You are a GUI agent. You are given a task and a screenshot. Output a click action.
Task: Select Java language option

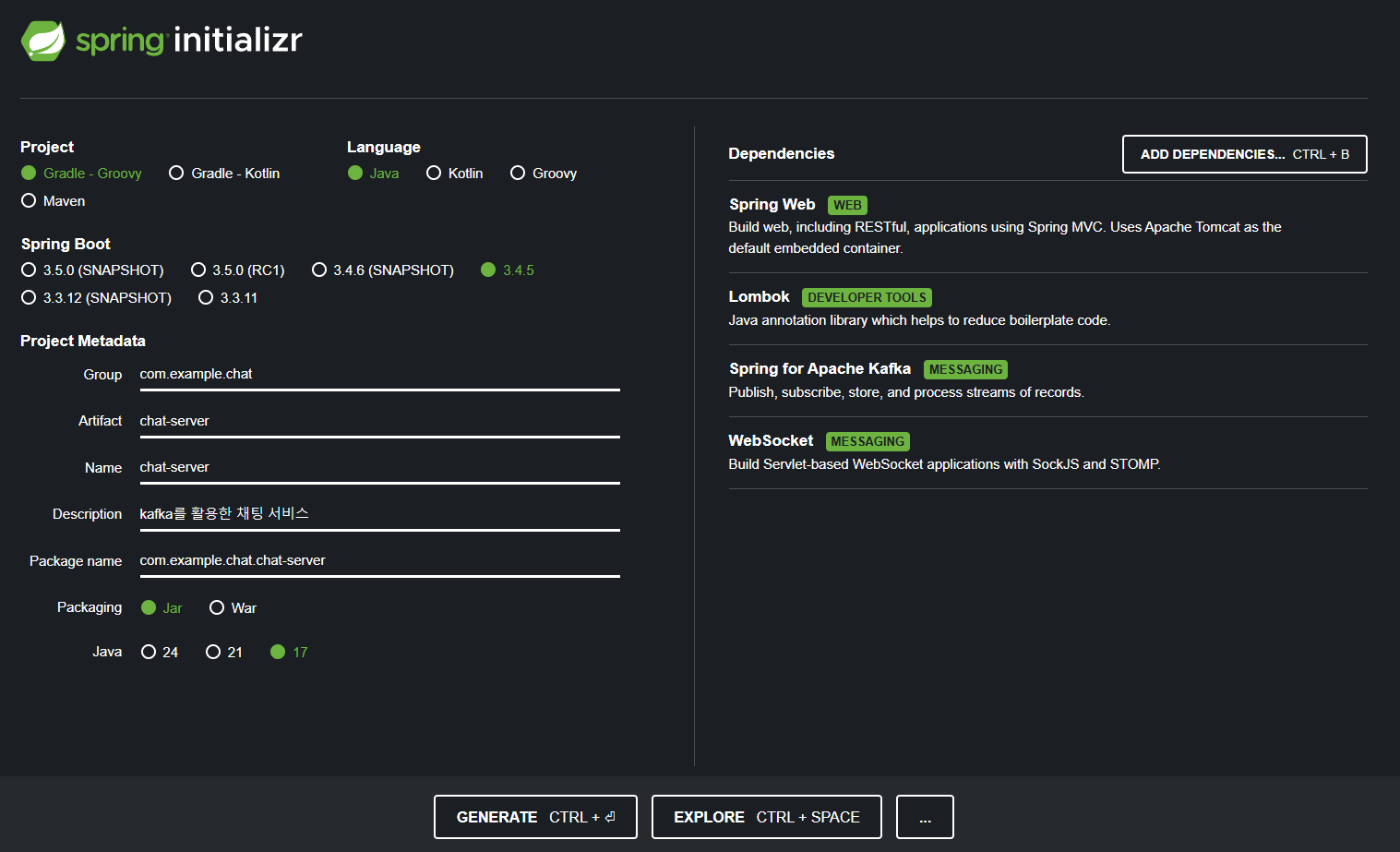tap(373, 174)
